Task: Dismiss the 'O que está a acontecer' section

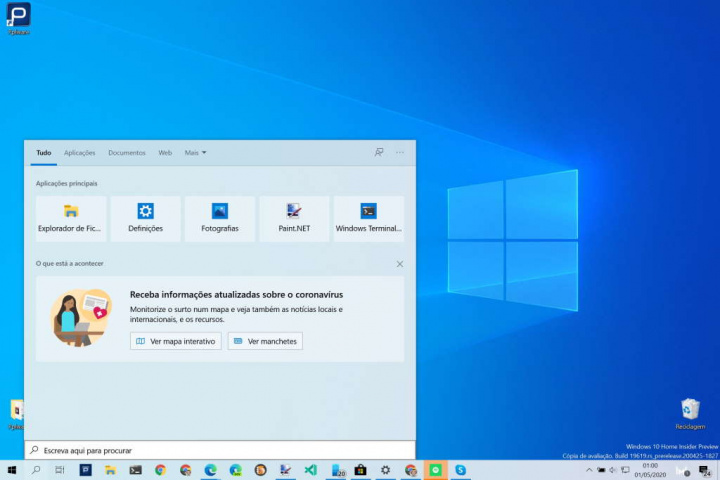Action: coord(400,264)
